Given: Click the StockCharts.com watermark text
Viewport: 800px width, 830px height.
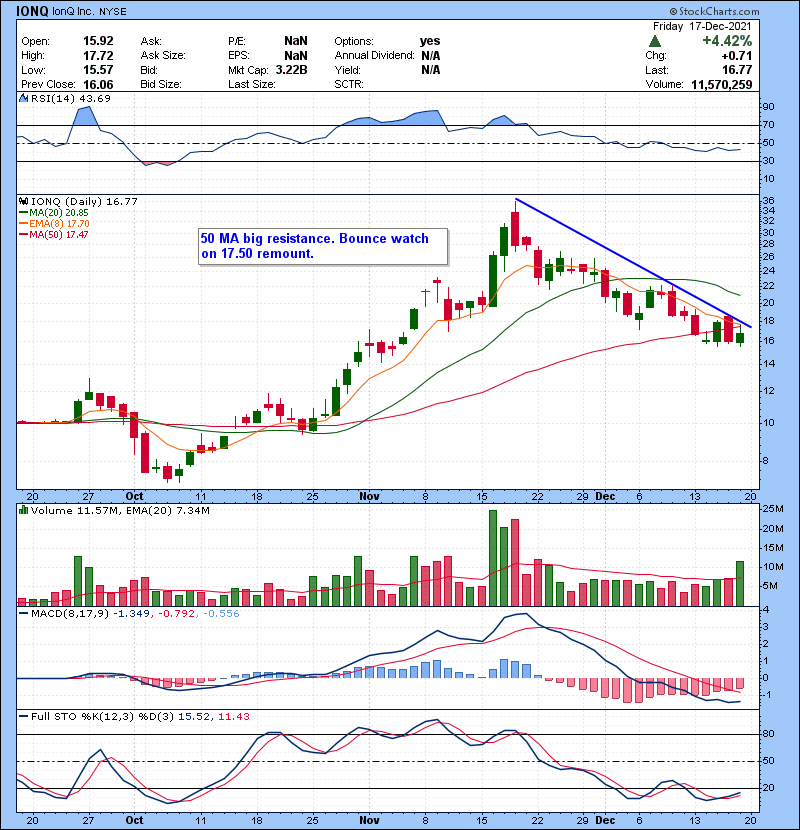Looking at the screenshot, I should point(715,11).
